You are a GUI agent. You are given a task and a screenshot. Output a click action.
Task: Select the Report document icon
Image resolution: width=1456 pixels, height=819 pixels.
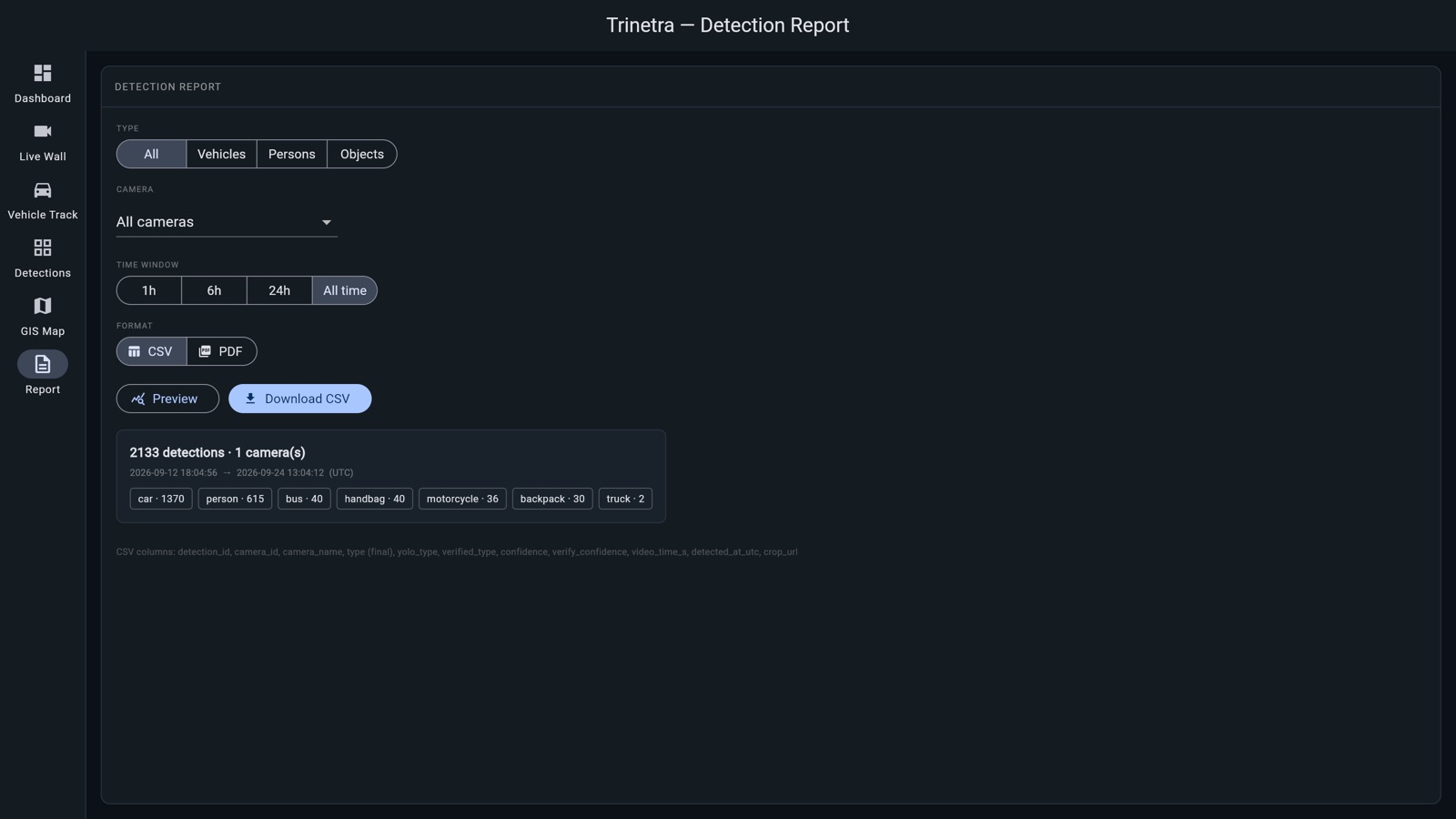43,364
